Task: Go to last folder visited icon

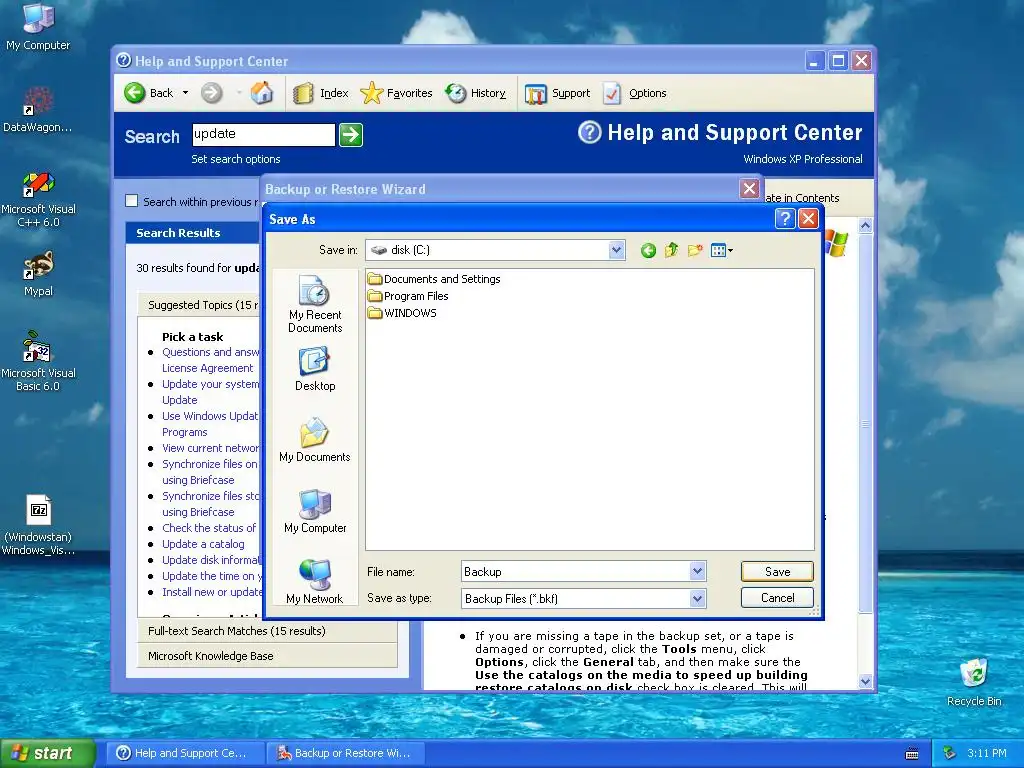Action: point(648,250)
